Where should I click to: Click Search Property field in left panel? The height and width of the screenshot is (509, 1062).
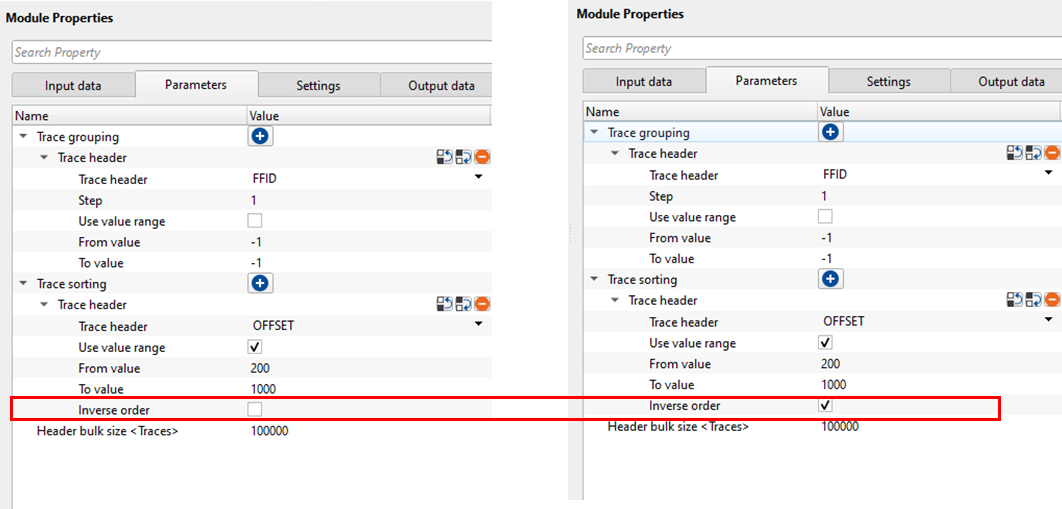click(250, 52)
